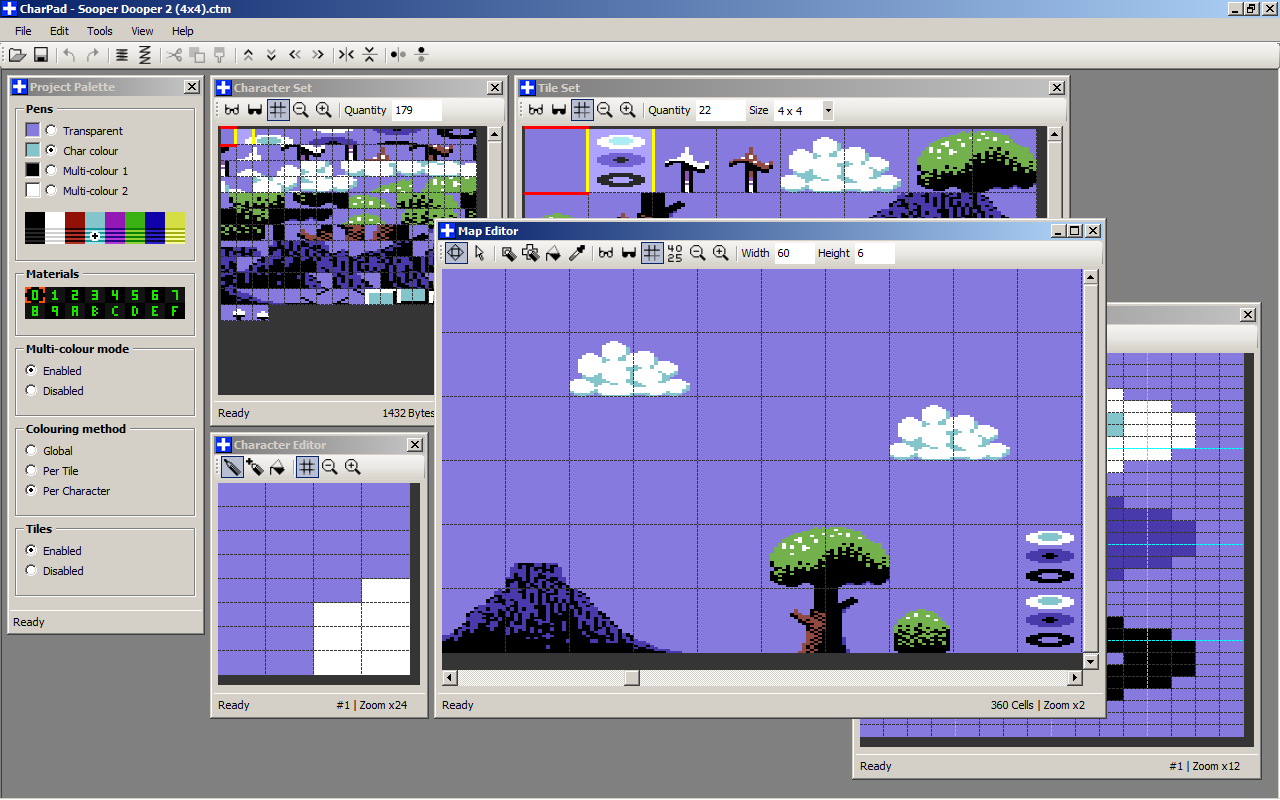Select the fill bucket tool in Map Editor

click(x=553, y=253)
